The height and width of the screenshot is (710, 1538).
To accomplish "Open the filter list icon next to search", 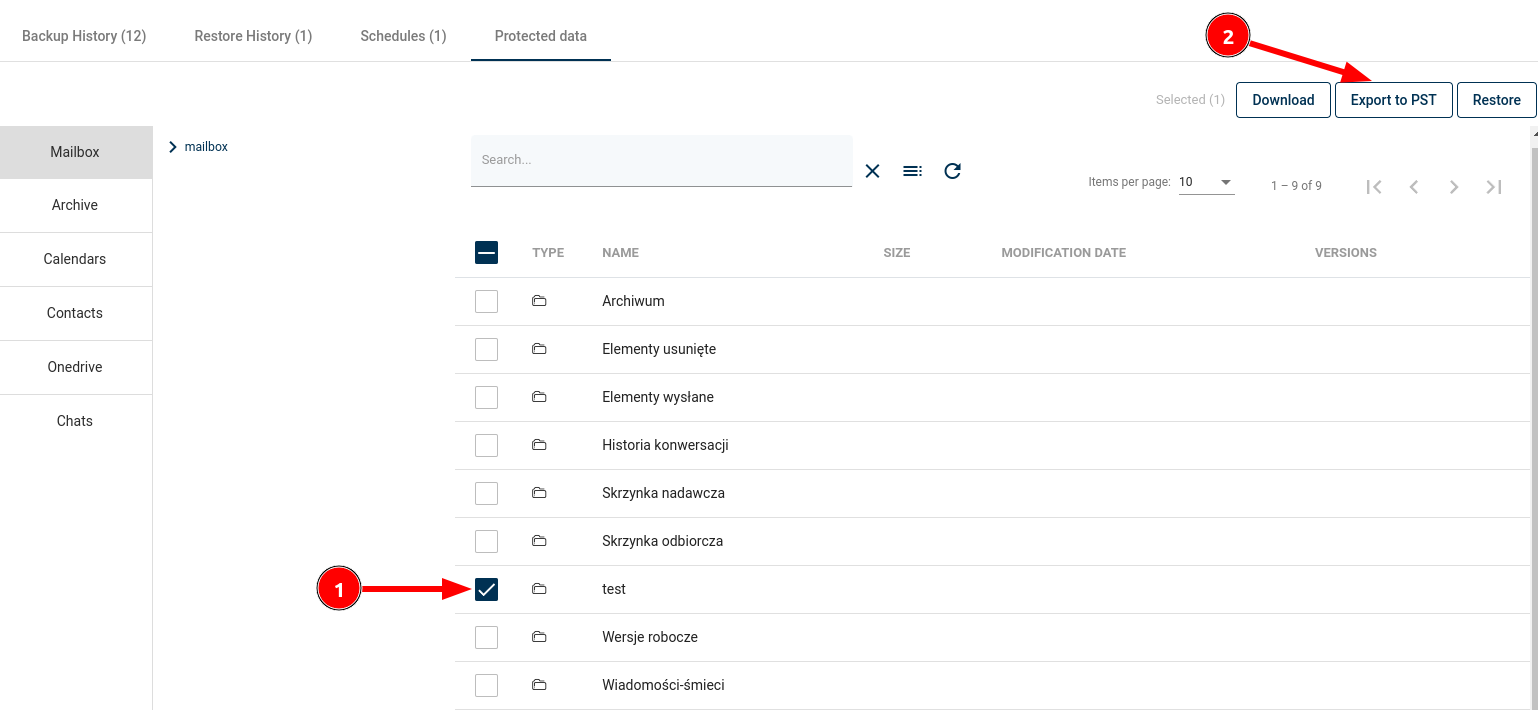I will [912, 171].
